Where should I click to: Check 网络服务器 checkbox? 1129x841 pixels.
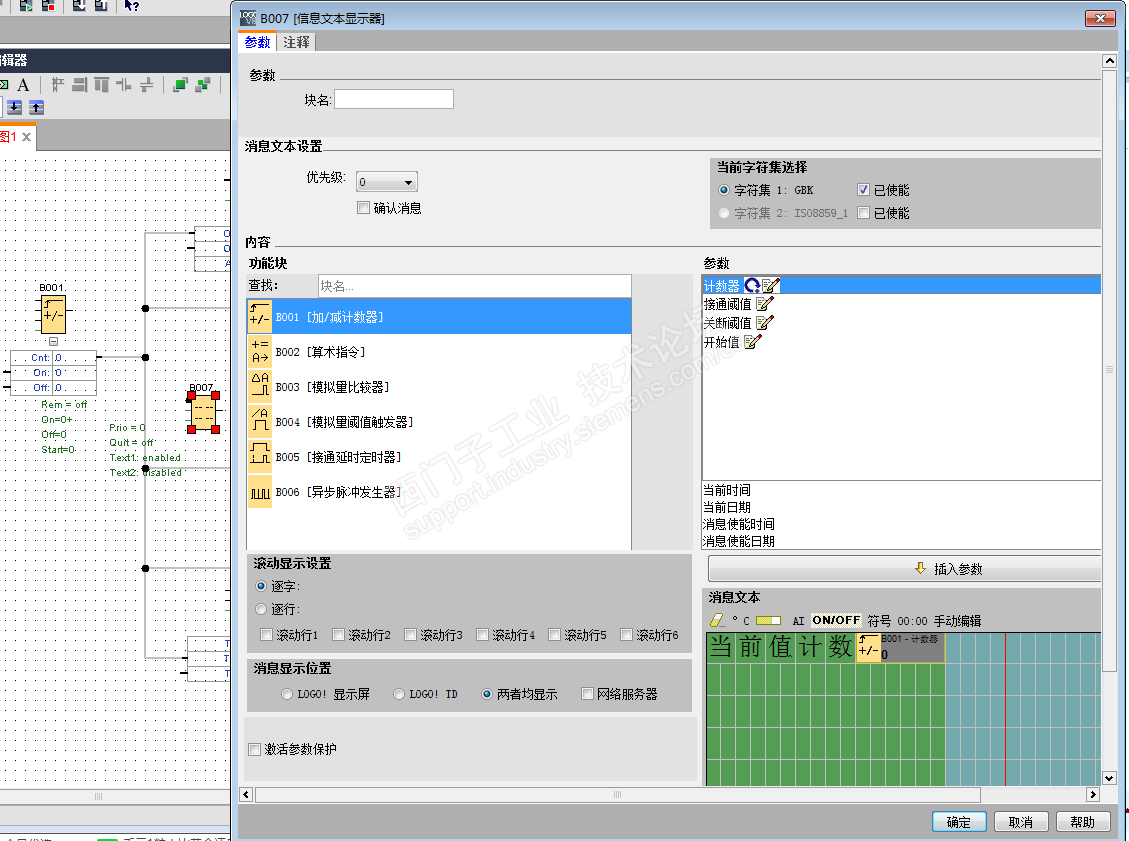click(588, 693)
